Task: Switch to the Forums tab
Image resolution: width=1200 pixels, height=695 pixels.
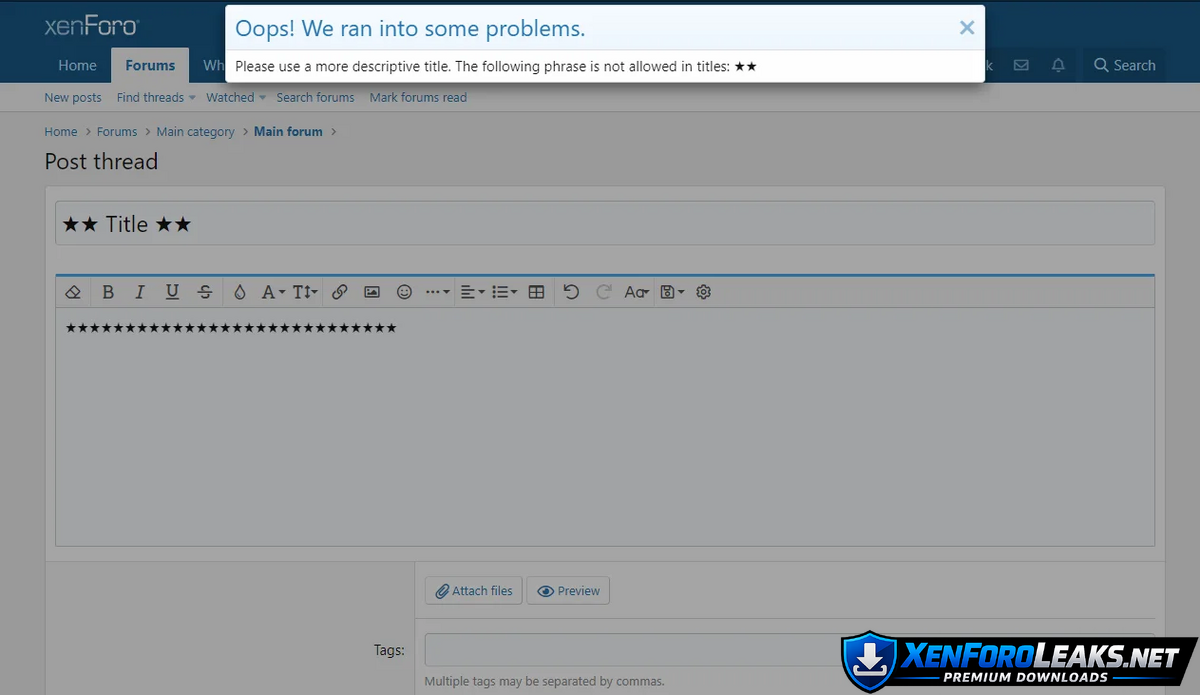Action: pyautogui.click(x=150, y=66)
